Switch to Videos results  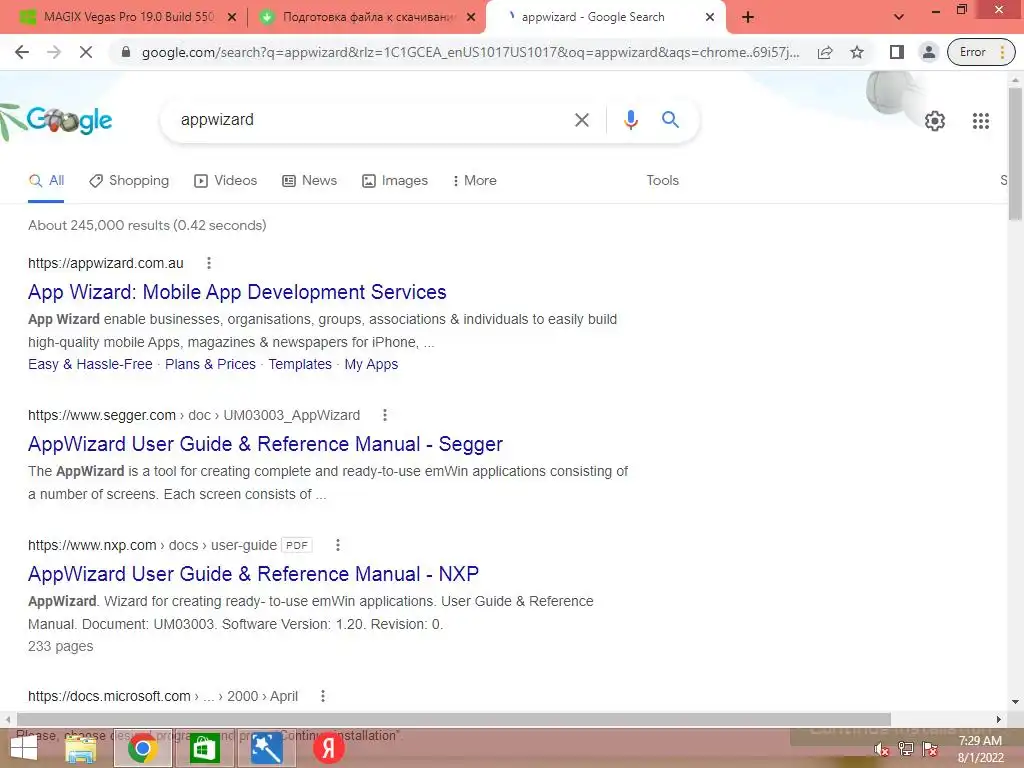(225, 181)
